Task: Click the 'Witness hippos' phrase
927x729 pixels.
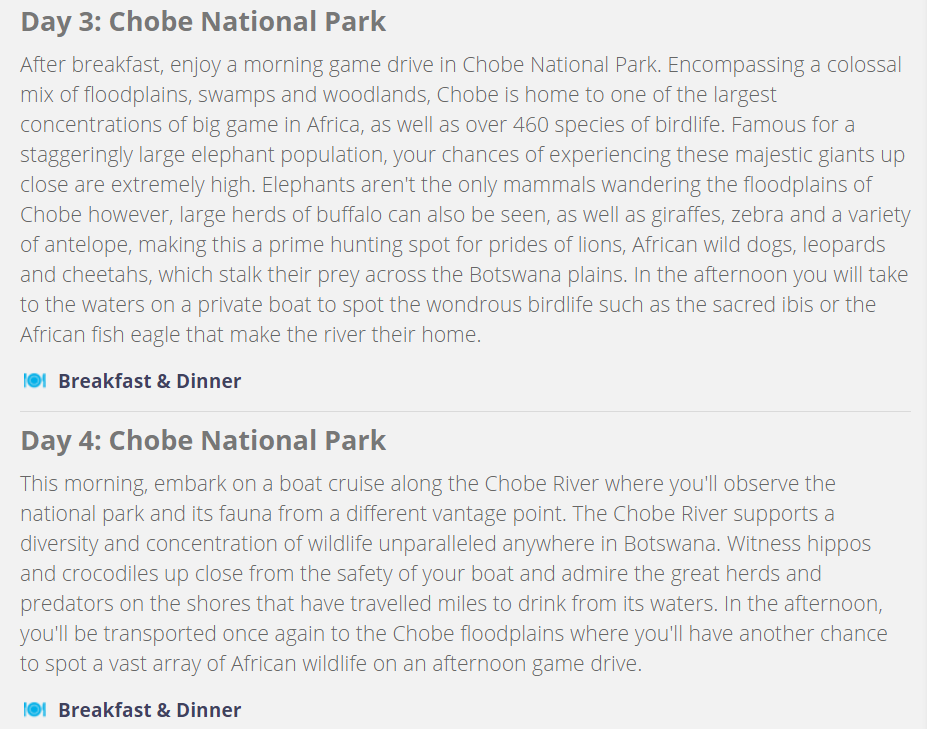Action: pyautogui.click(x=799, y=543)
